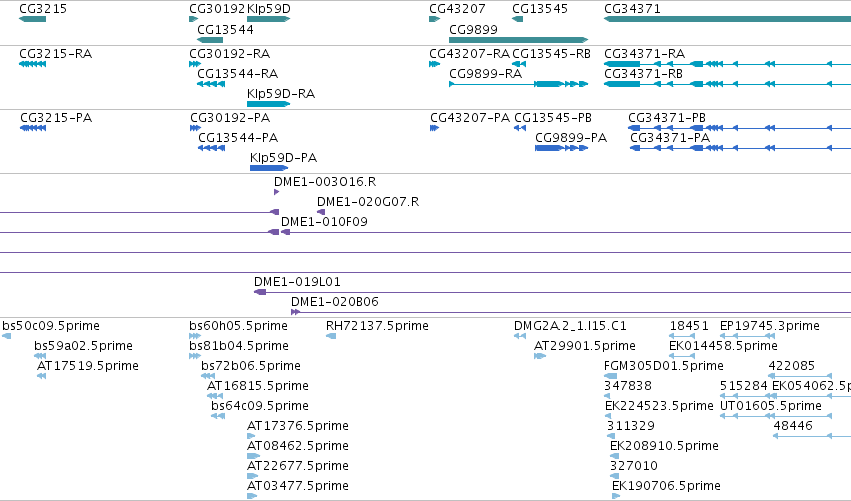
Task: Select EST AT29901.5prime
Action: [585, 346]
